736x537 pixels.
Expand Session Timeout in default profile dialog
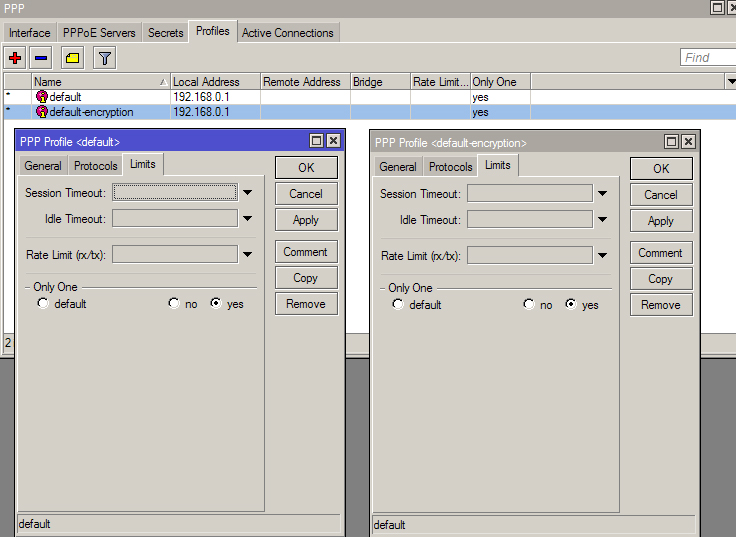pos(247,193)
